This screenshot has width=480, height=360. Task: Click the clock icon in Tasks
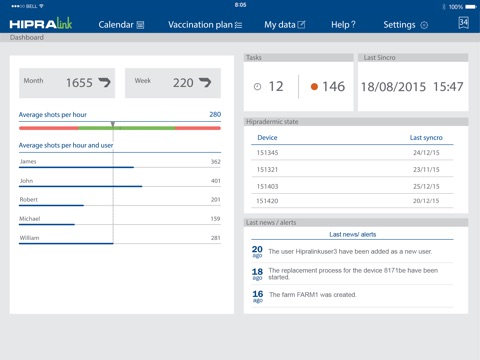pyautogui.click(x=257, y=87)
